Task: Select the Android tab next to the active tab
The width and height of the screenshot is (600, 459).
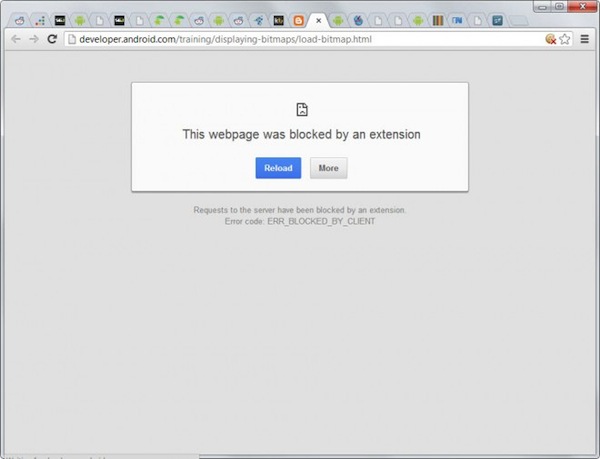Action: click(x=338, y=21)
